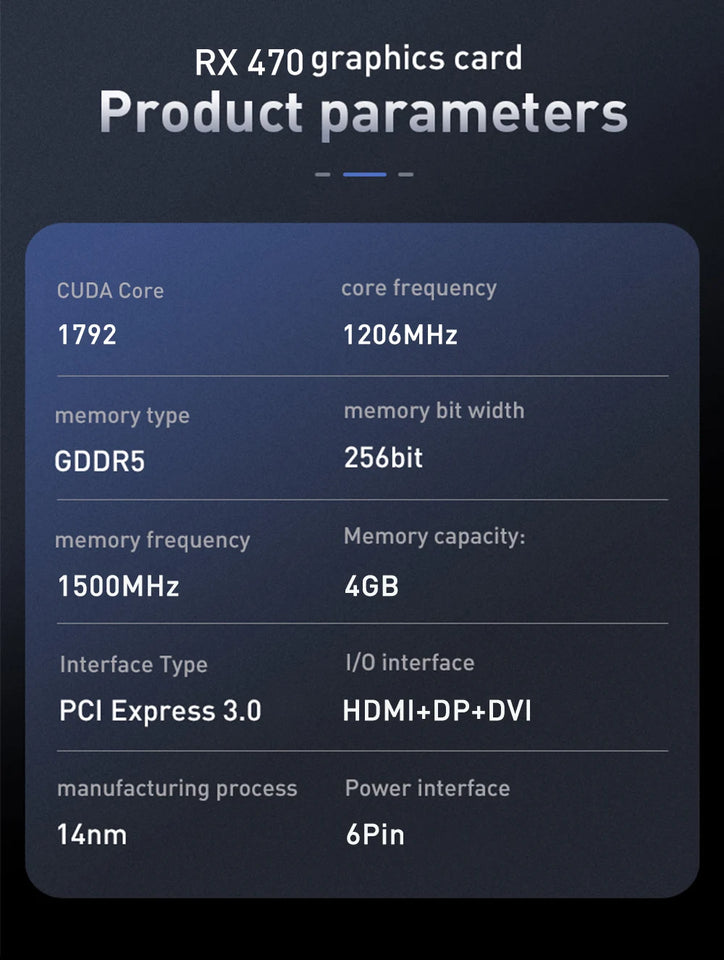Screen dimensions: 724x960
Task: Click the 1206MHz core frequency value
Action: [400, 335]
